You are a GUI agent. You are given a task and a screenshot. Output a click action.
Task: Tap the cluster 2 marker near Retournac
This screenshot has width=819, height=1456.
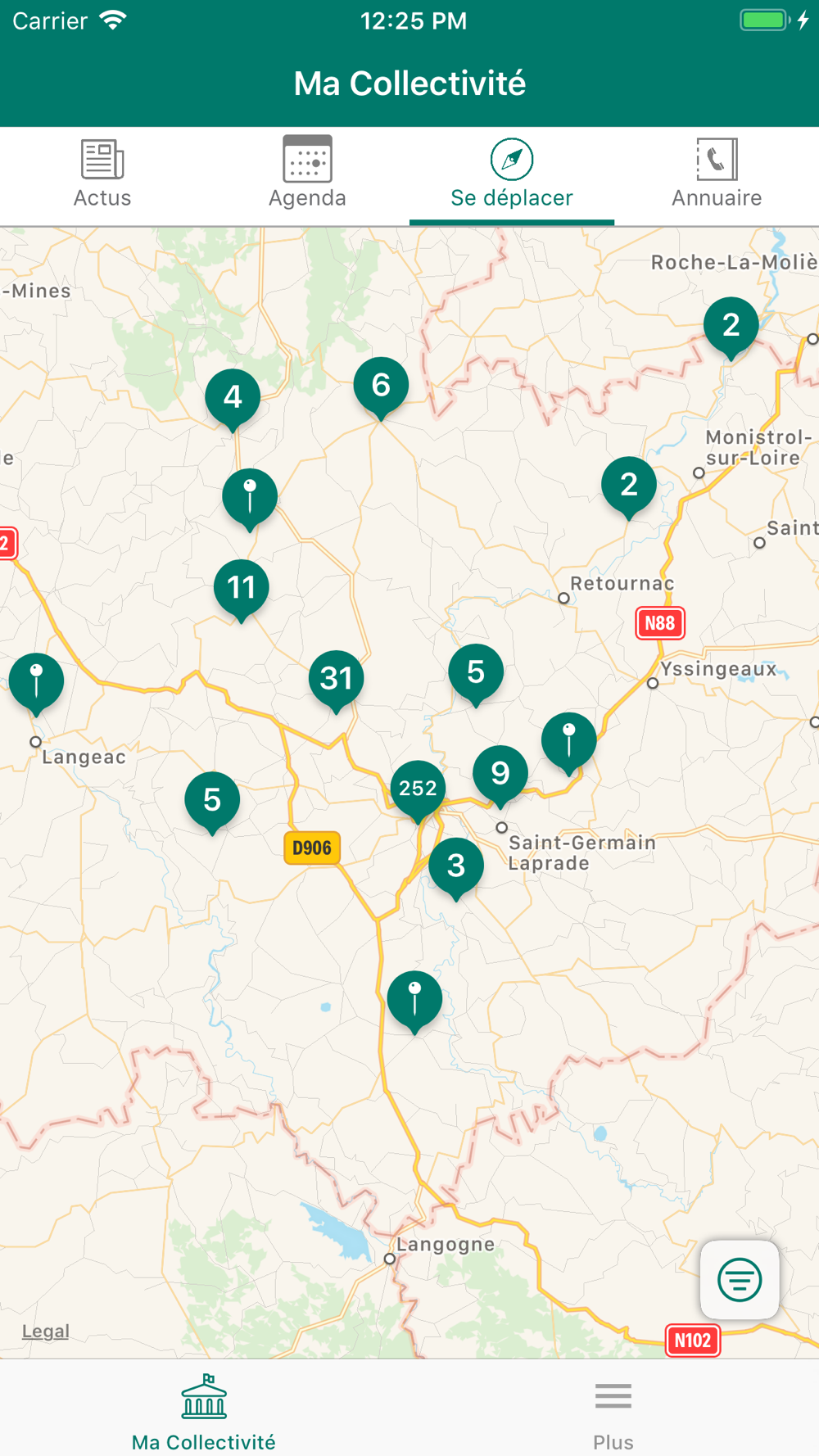click(628, 488)
